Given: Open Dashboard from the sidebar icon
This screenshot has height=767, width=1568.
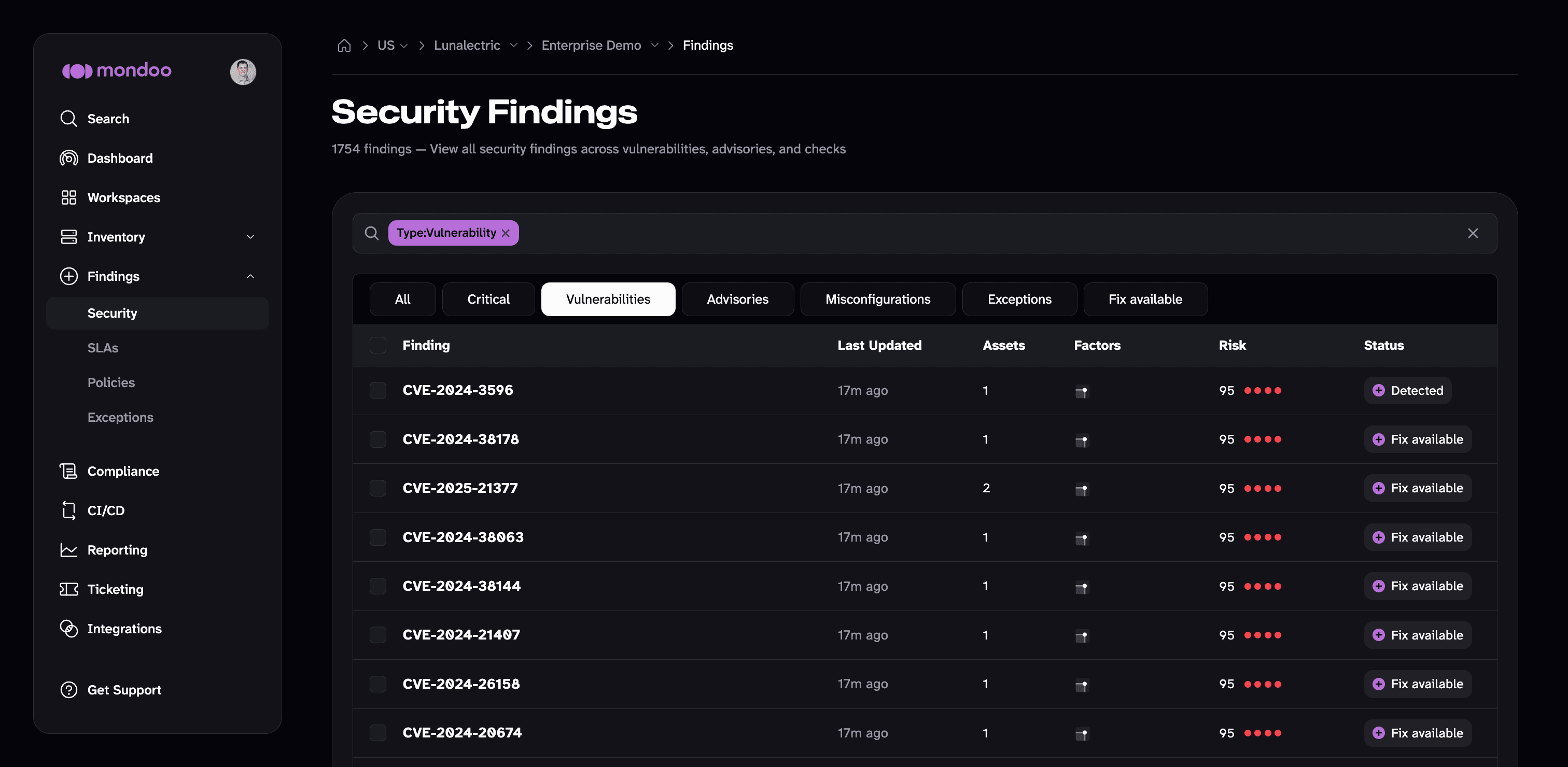Looking at the screenshot, I should (x=69, y=158).
